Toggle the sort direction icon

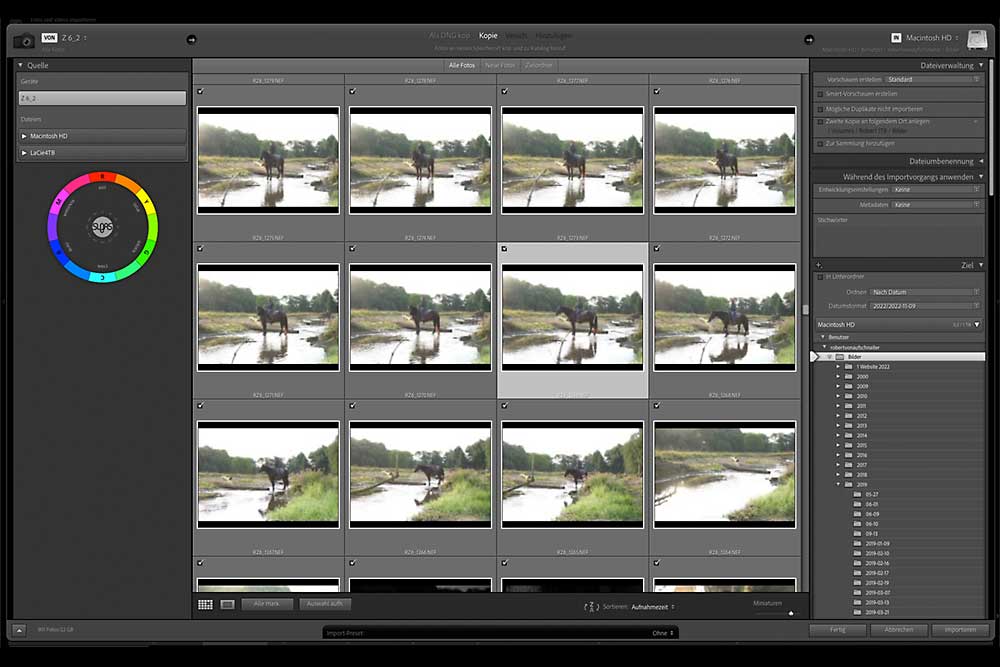tap(591, 606)
